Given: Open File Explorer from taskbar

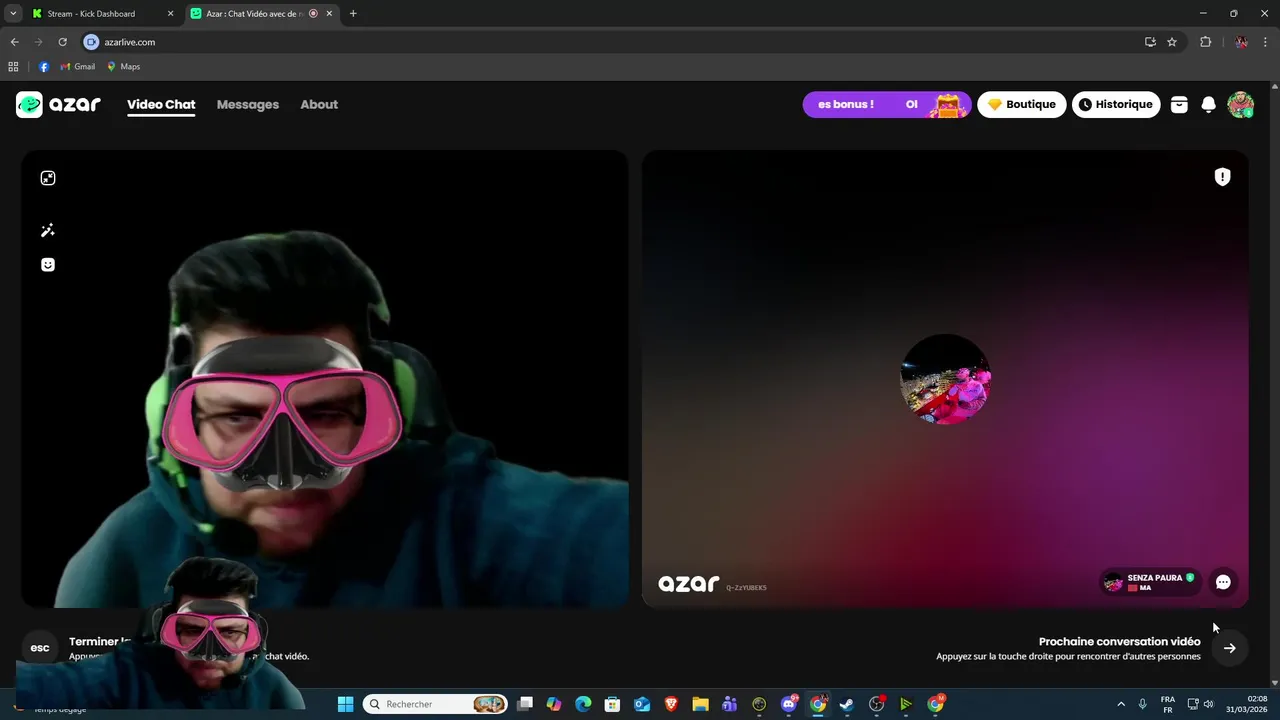Looking at the screenshot, I should point(700,704).
